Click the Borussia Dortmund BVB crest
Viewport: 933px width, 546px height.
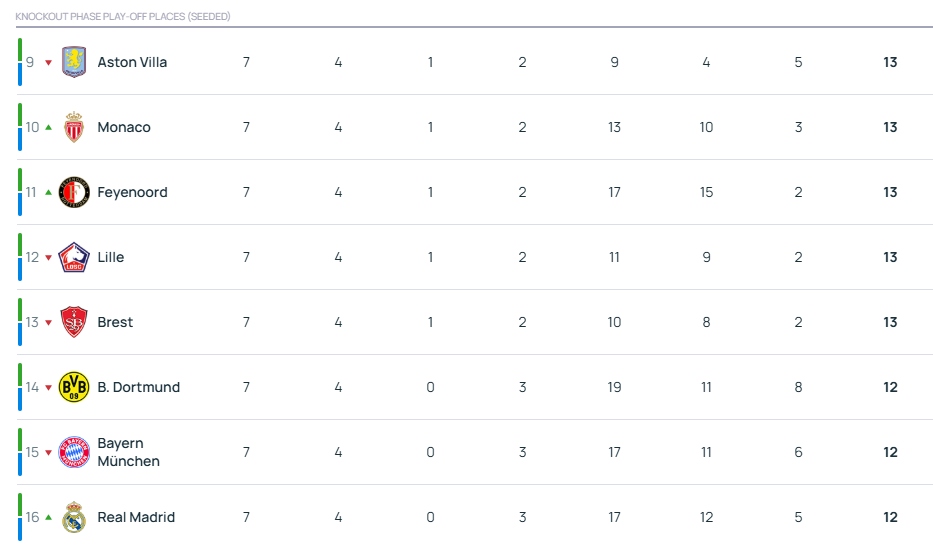74,387
